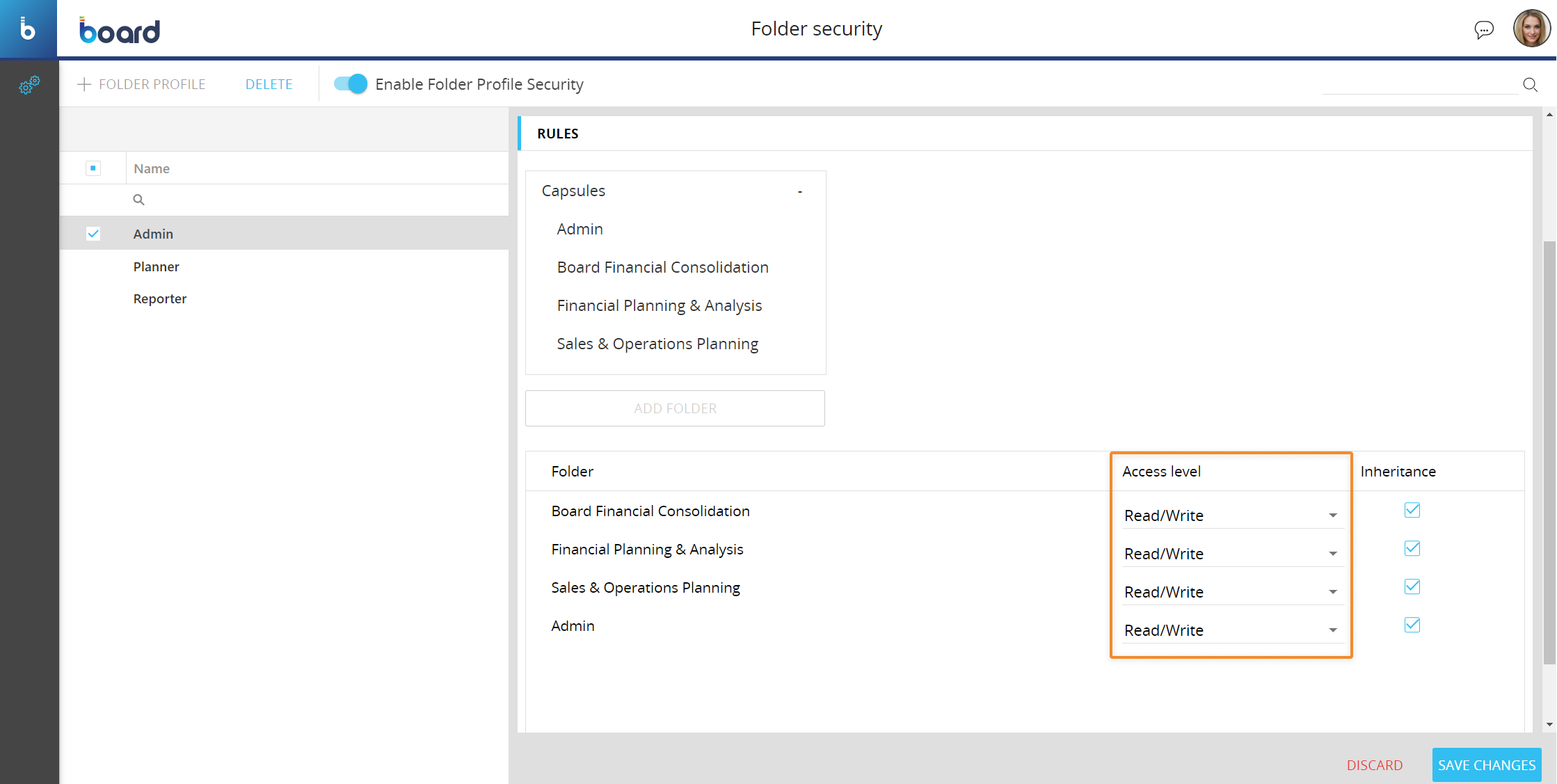Open access level dropdown for Financial Planning & Analysis

pos(1230,554)
